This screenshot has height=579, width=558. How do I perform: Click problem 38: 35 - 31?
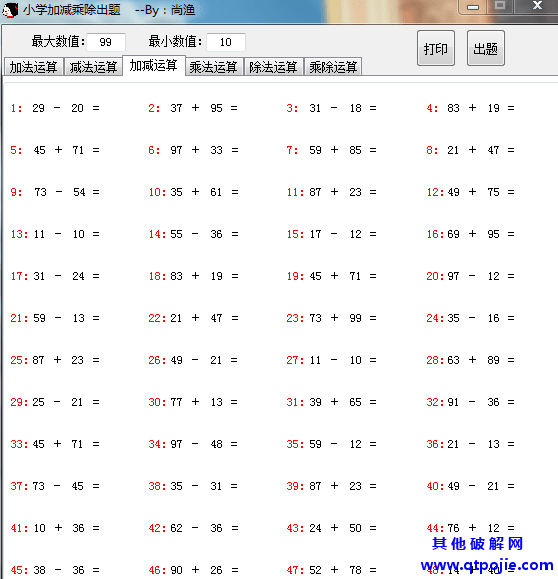(x=193, y=486)
